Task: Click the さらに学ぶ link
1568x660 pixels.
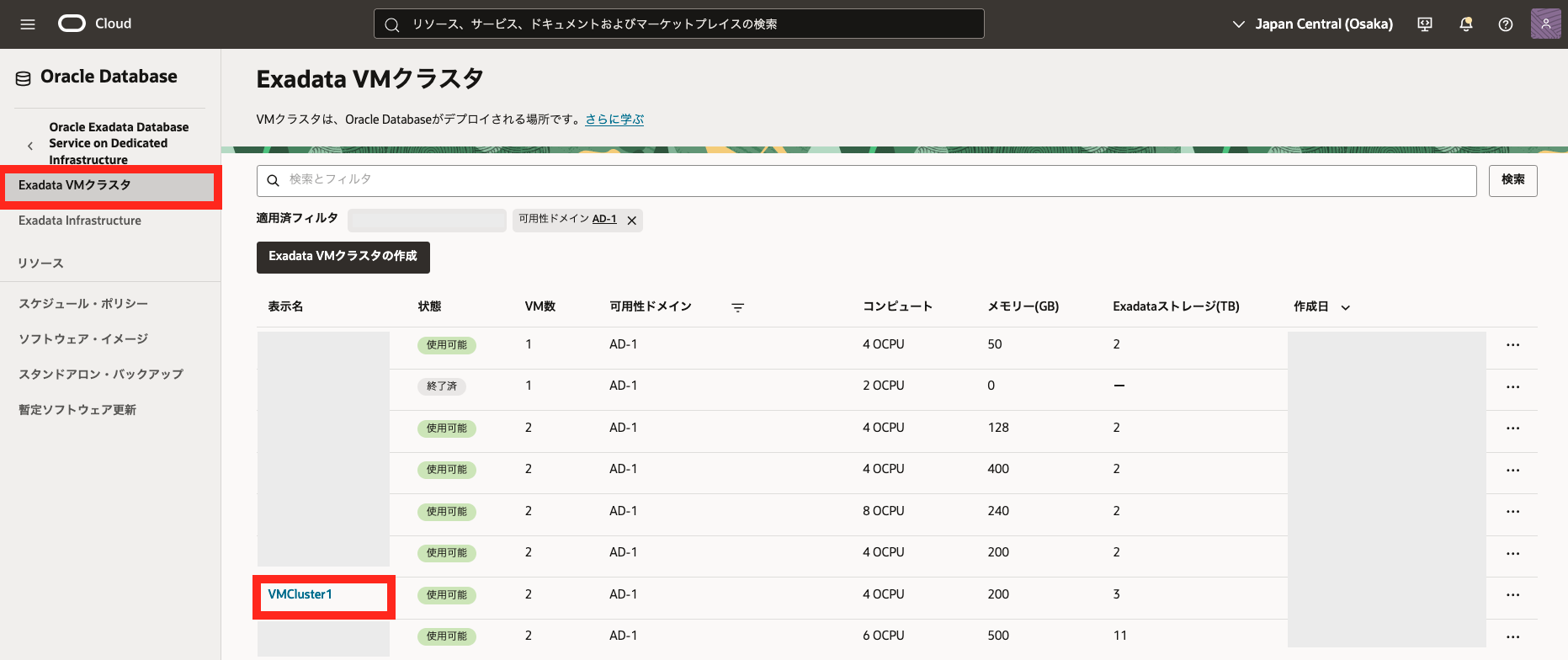Action: point(614,120)
